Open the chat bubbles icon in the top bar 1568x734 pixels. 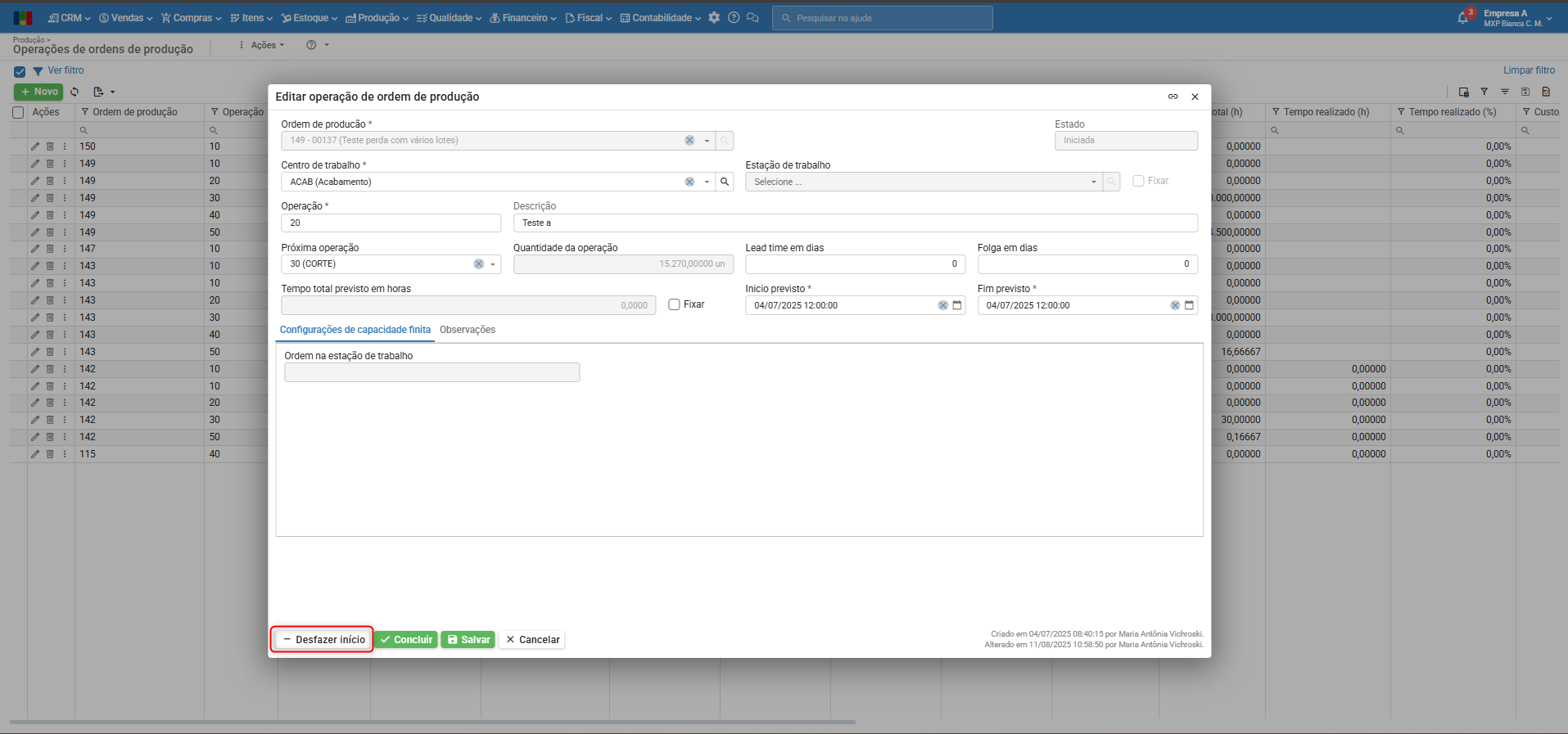(x=753, y=17)
